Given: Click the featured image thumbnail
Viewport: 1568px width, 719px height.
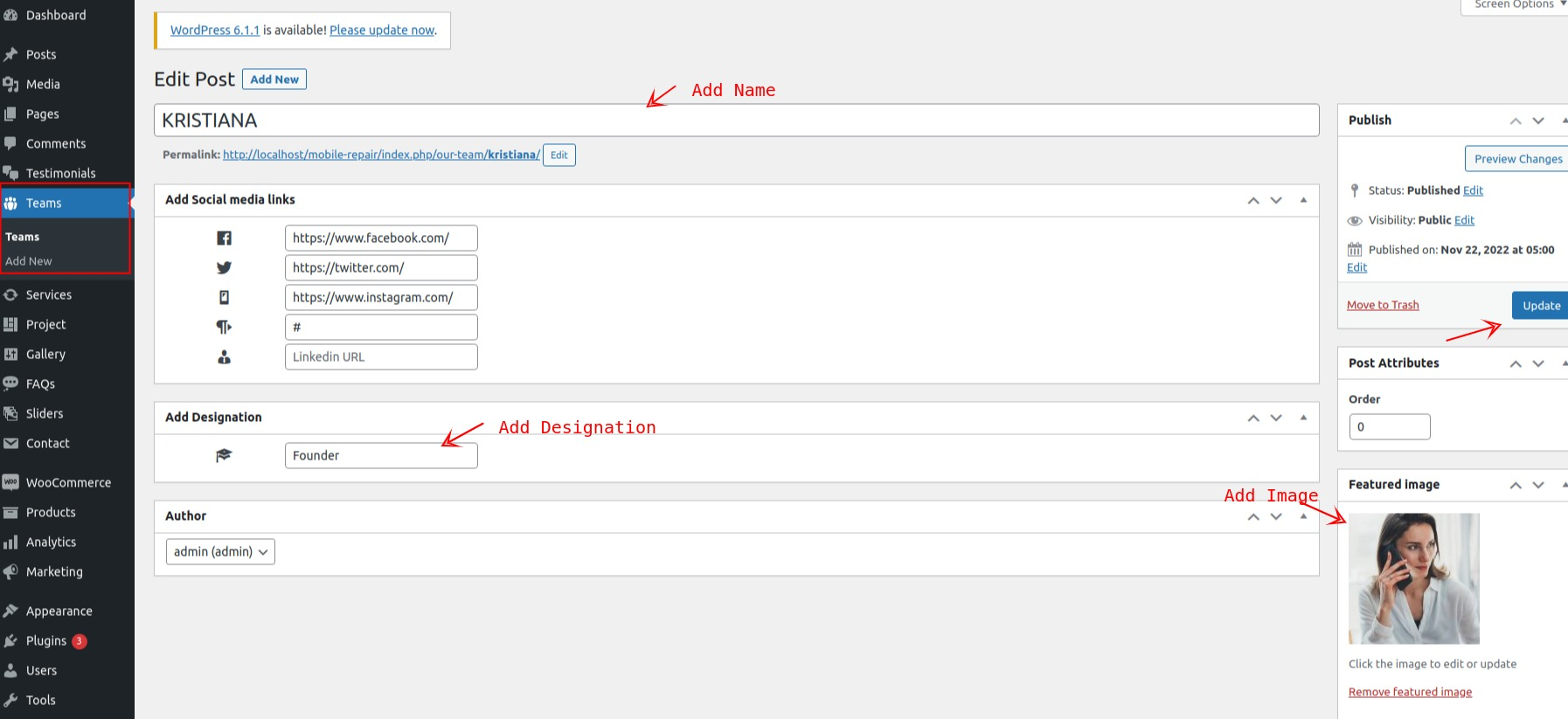Looking at the screenshot, I should click(1413, 578).
